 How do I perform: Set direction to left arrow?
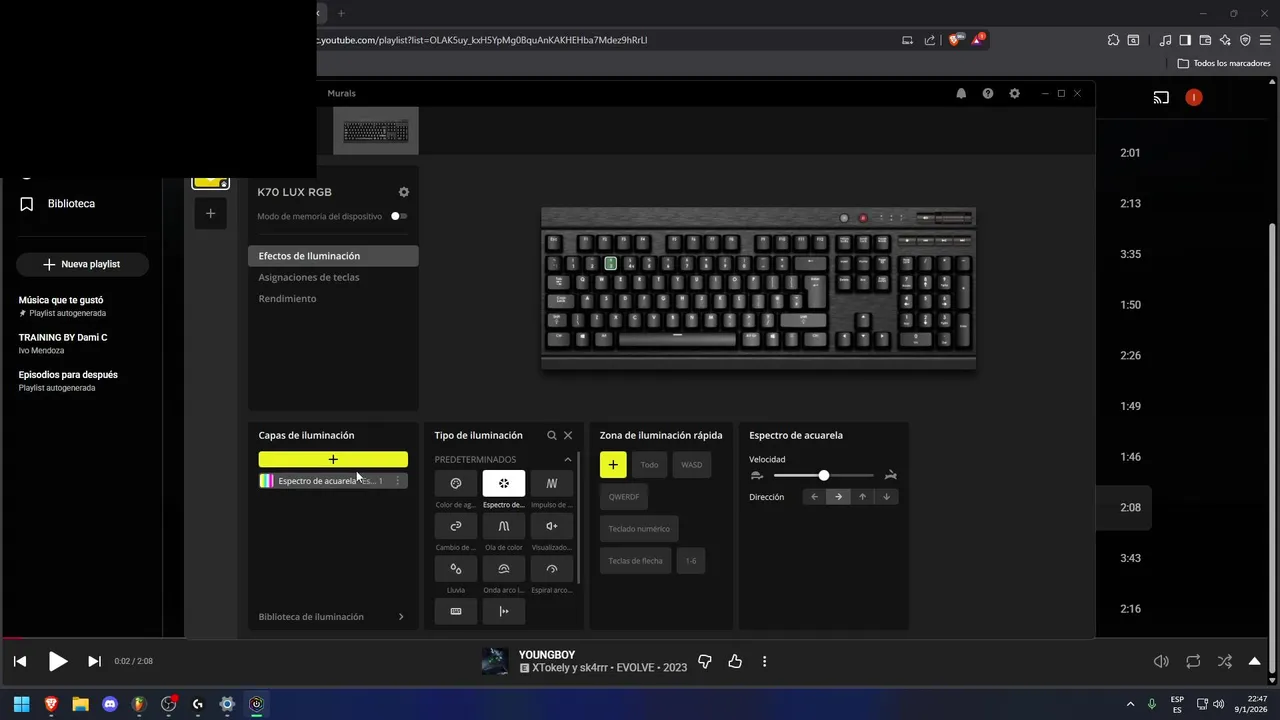tap(814, 497)
